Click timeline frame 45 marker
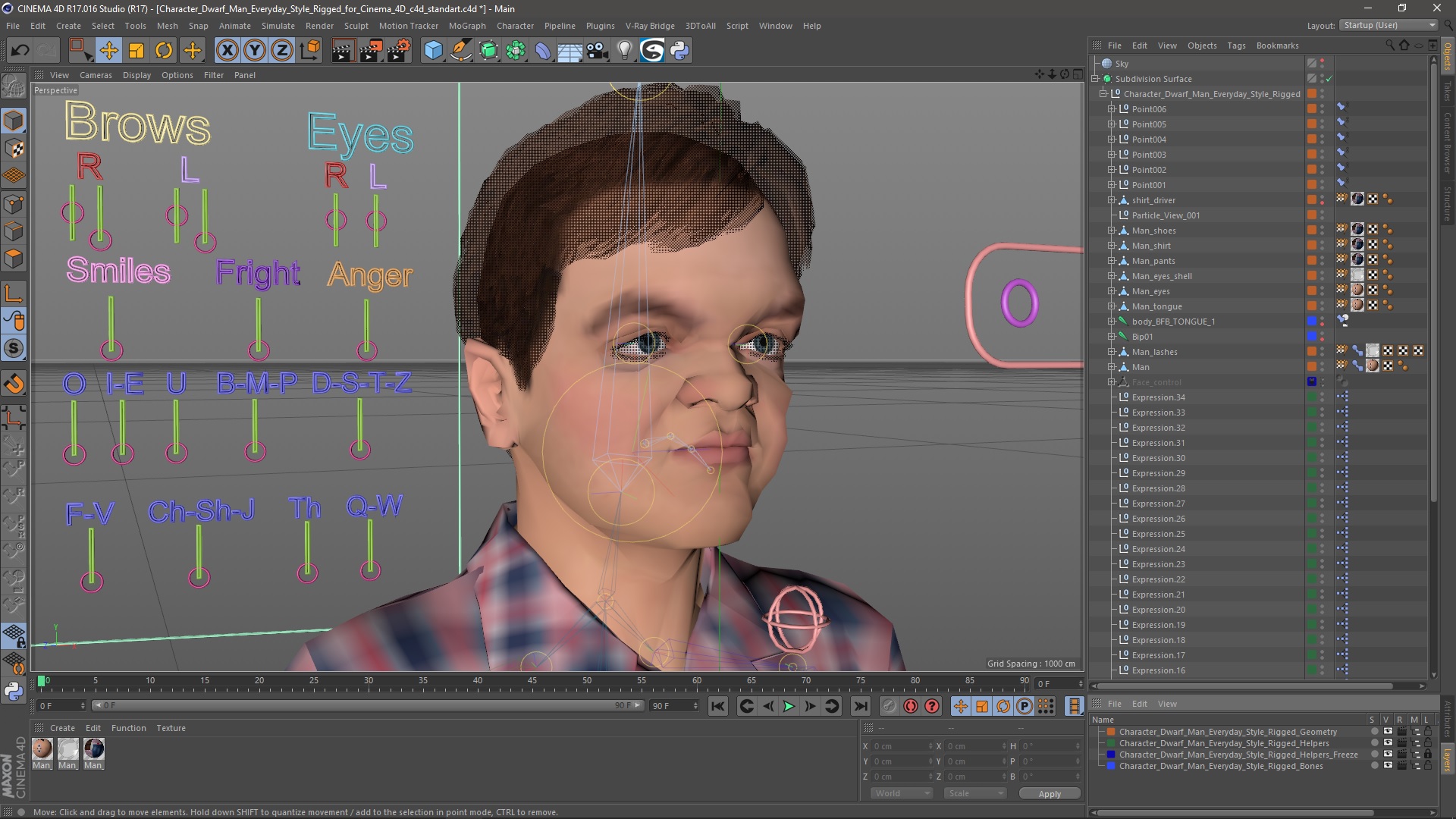Image resolution: width=1456 pixels, height=819 pixels. point(532,681)
